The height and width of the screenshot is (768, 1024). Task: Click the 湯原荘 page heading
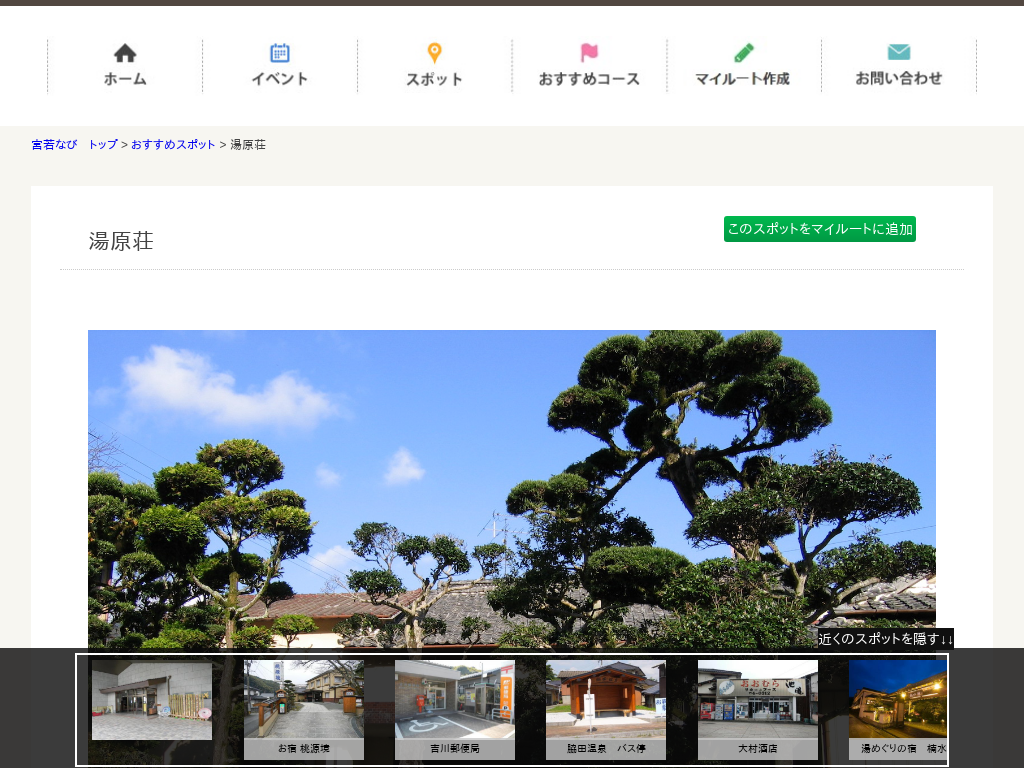[x=121, y=241]
